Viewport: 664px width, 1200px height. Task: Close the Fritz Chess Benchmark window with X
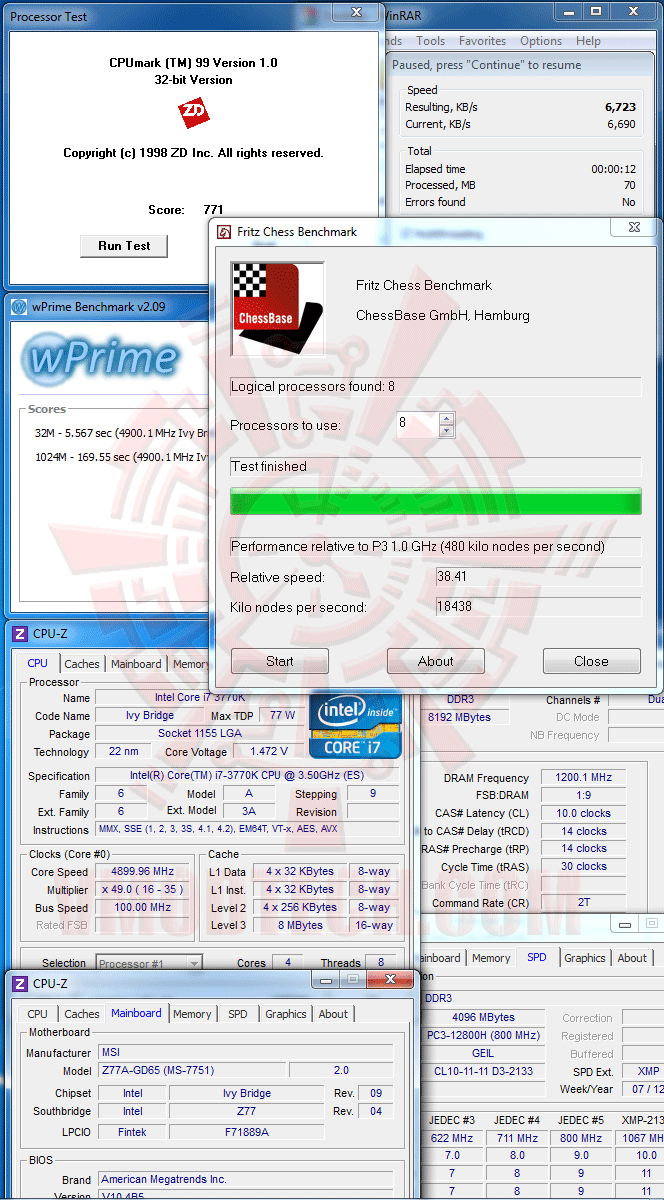pos(634,228)
